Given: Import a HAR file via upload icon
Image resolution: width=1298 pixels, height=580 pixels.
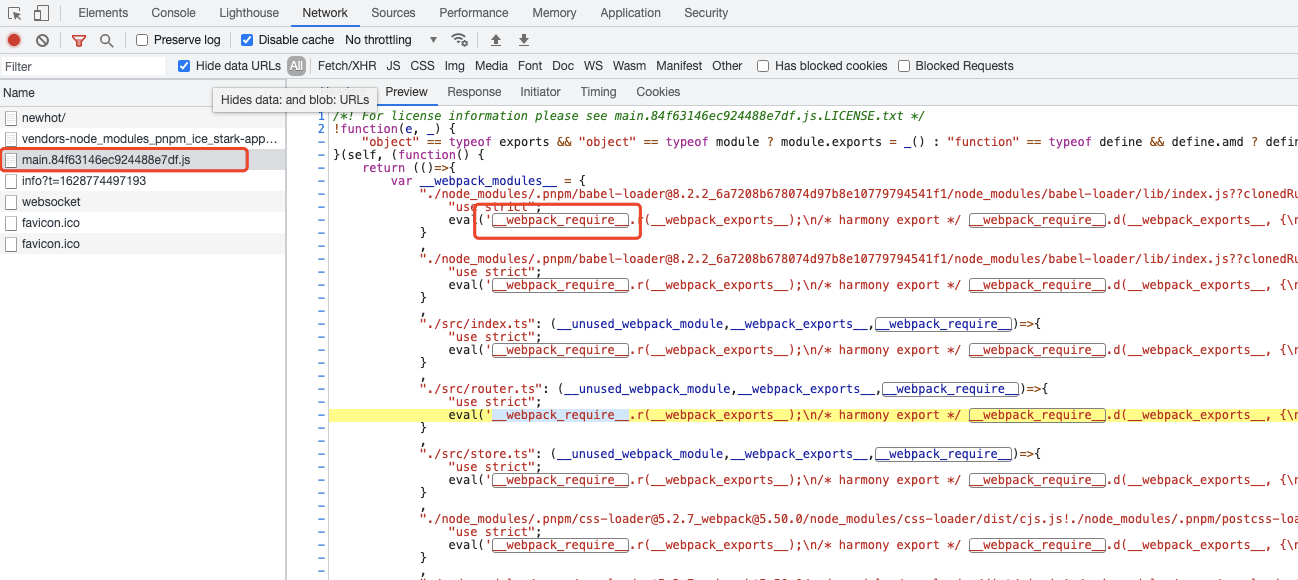Looking at the screenshot, I should click(x=495, y=39).
